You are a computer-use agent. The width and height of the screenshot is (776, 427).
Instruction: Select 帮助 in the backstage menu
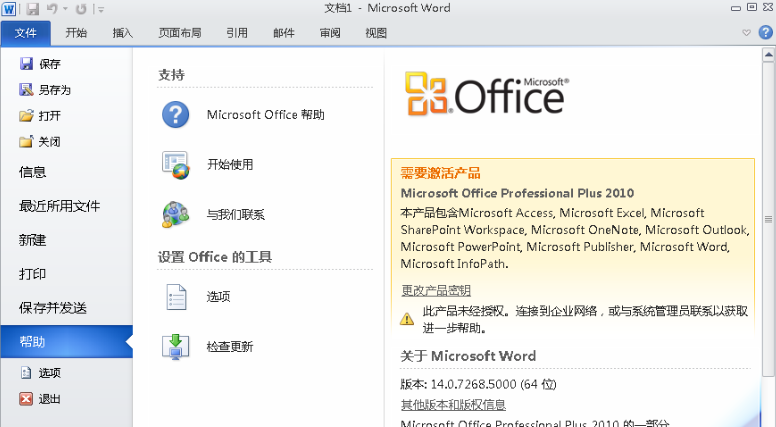coord(67,341)
